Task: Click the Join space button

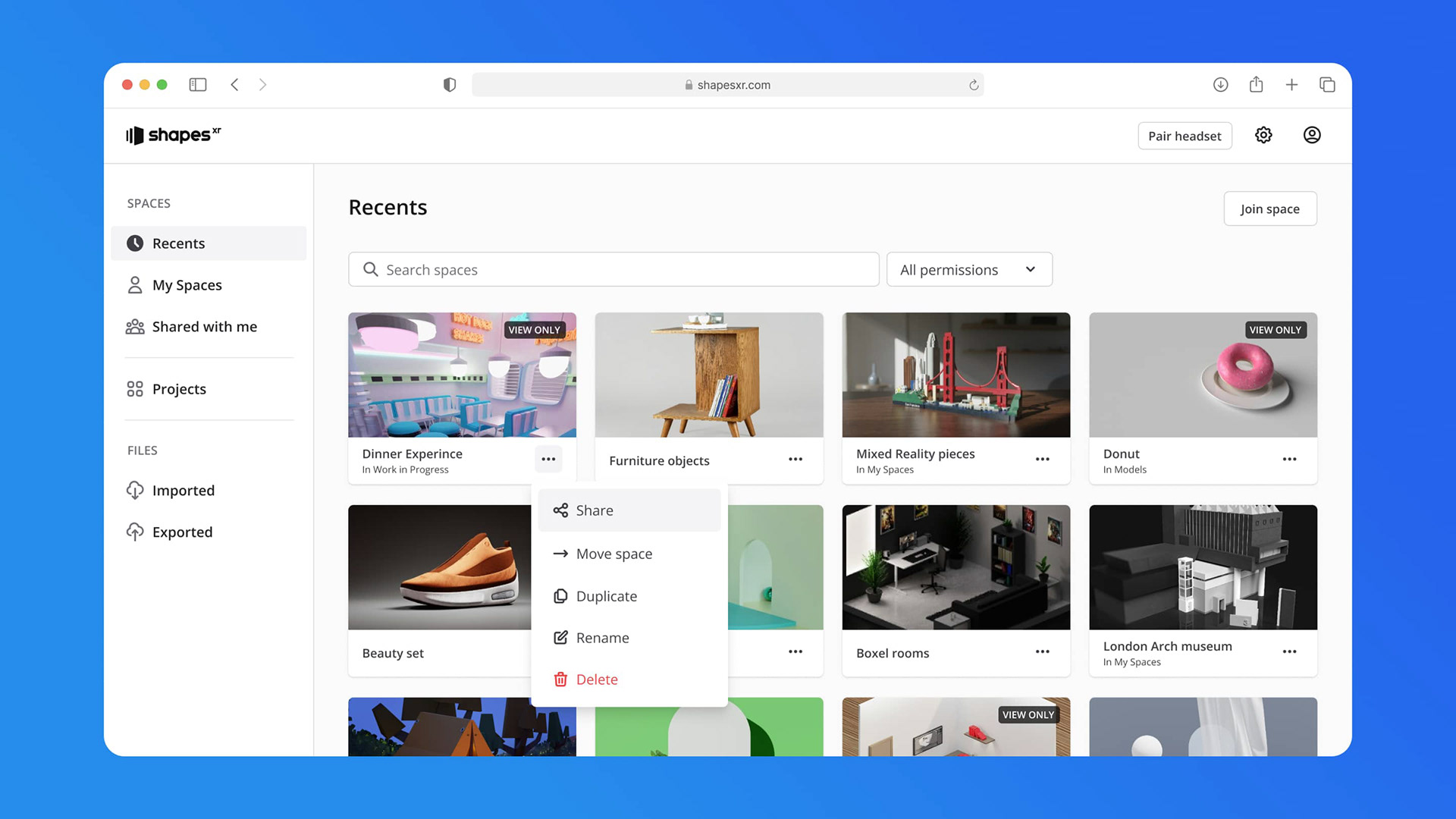Action: (1269, 209)
